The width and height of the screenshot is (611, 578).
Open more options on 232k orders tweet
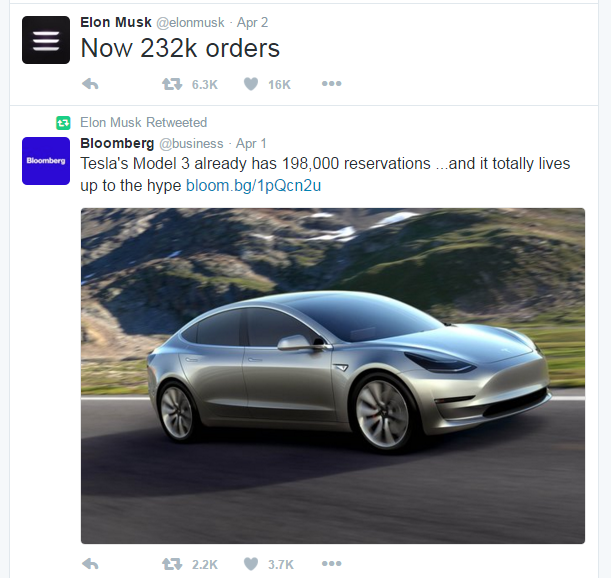(332, 83)
